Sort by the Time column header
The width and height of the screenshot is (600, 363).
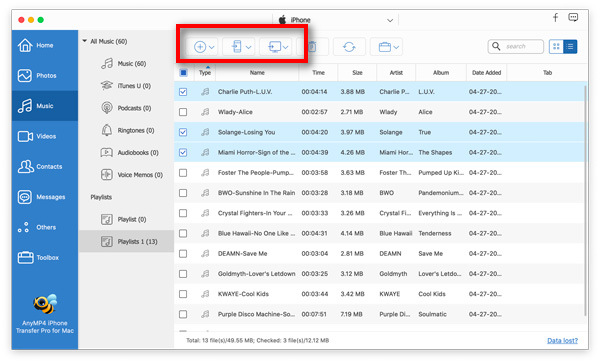(318, 72)
